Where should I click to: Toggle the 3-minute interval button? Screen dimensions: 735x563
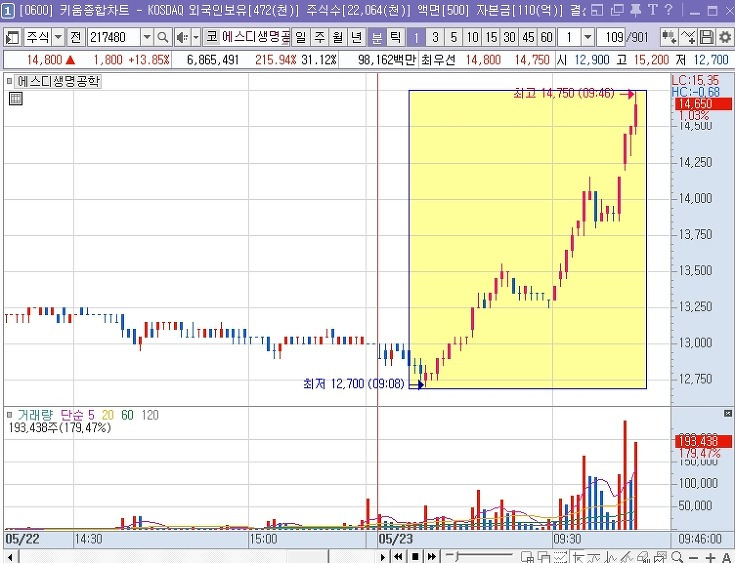(x=435, y=37)
